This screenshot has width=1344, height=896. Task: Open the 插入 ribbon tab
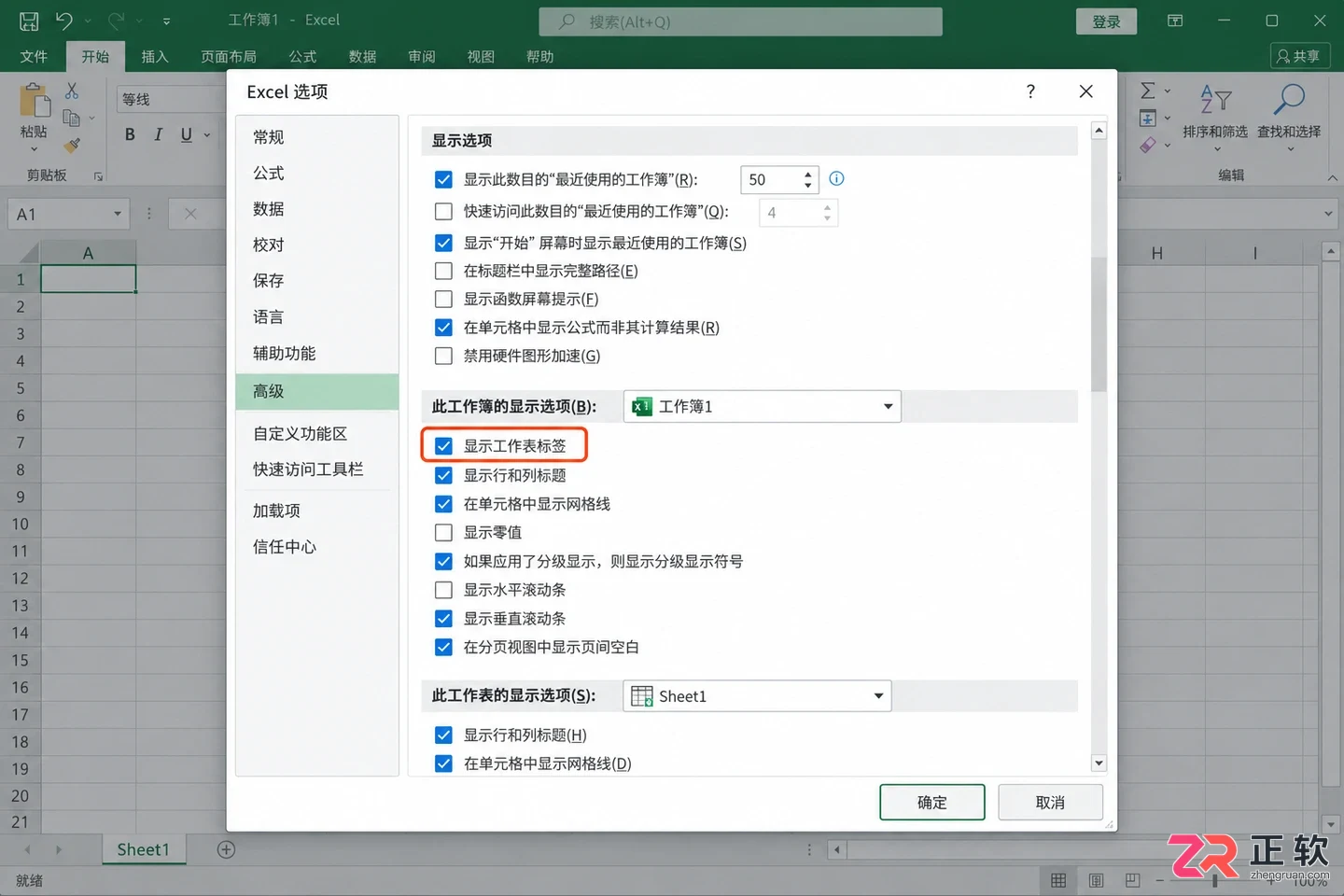[x=154, y=57]
